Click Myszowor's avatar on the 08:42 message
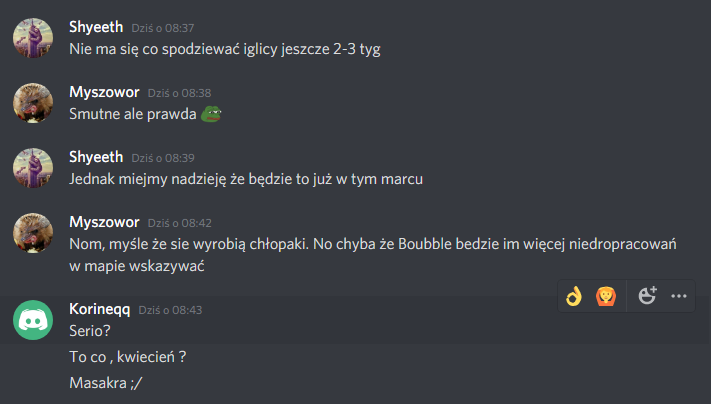The height and width of the screenshot is (404, 711). (33, 233)
